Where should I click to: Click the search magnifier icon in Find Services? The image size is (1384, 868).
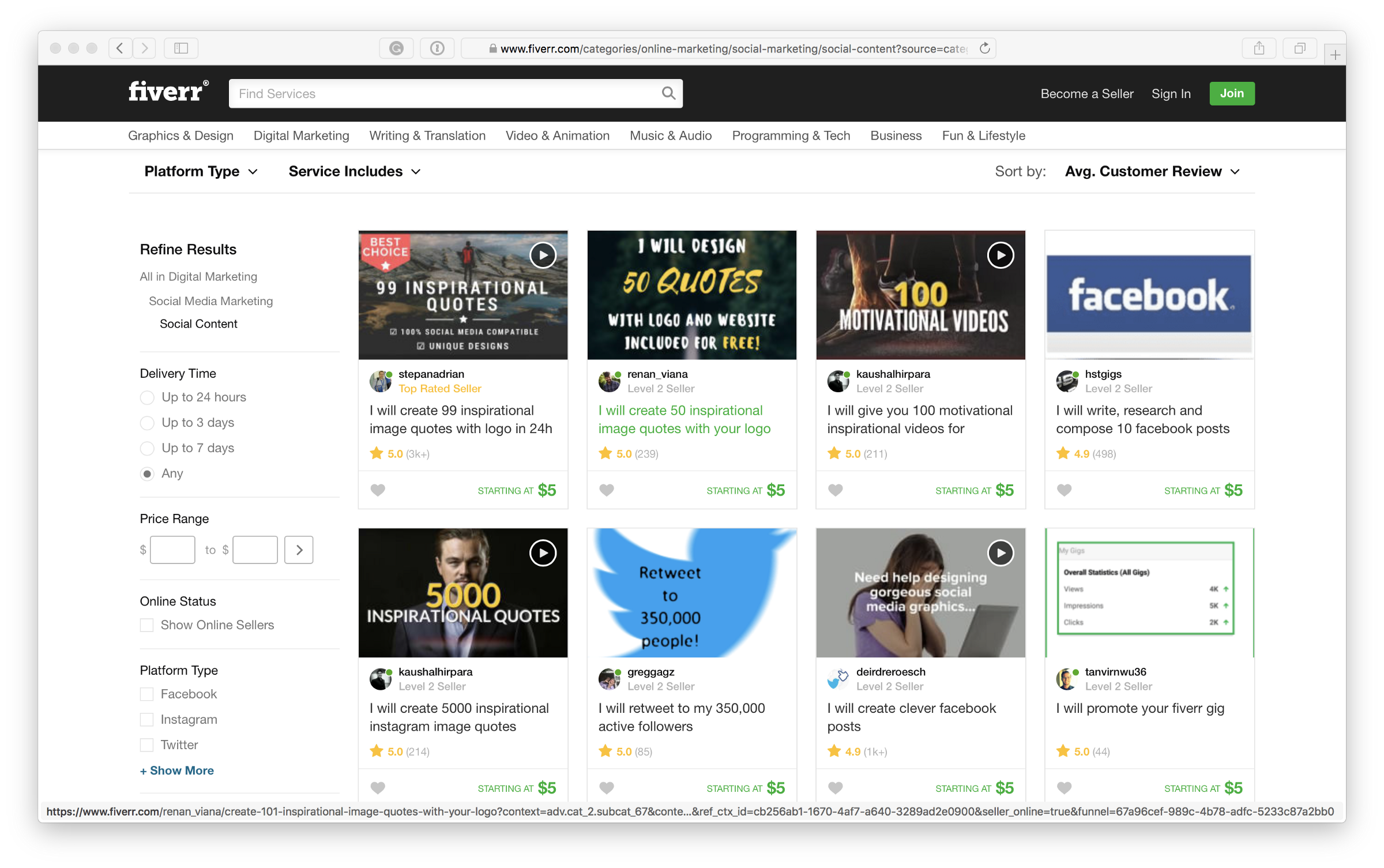point(668,93)
